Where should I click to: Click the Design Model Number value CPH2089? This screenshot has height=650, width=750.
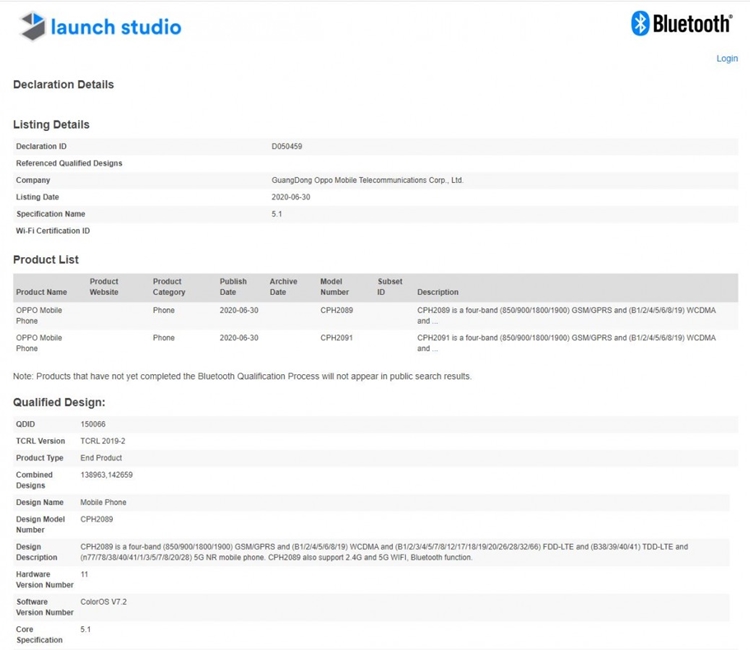(x=96, y=519)
